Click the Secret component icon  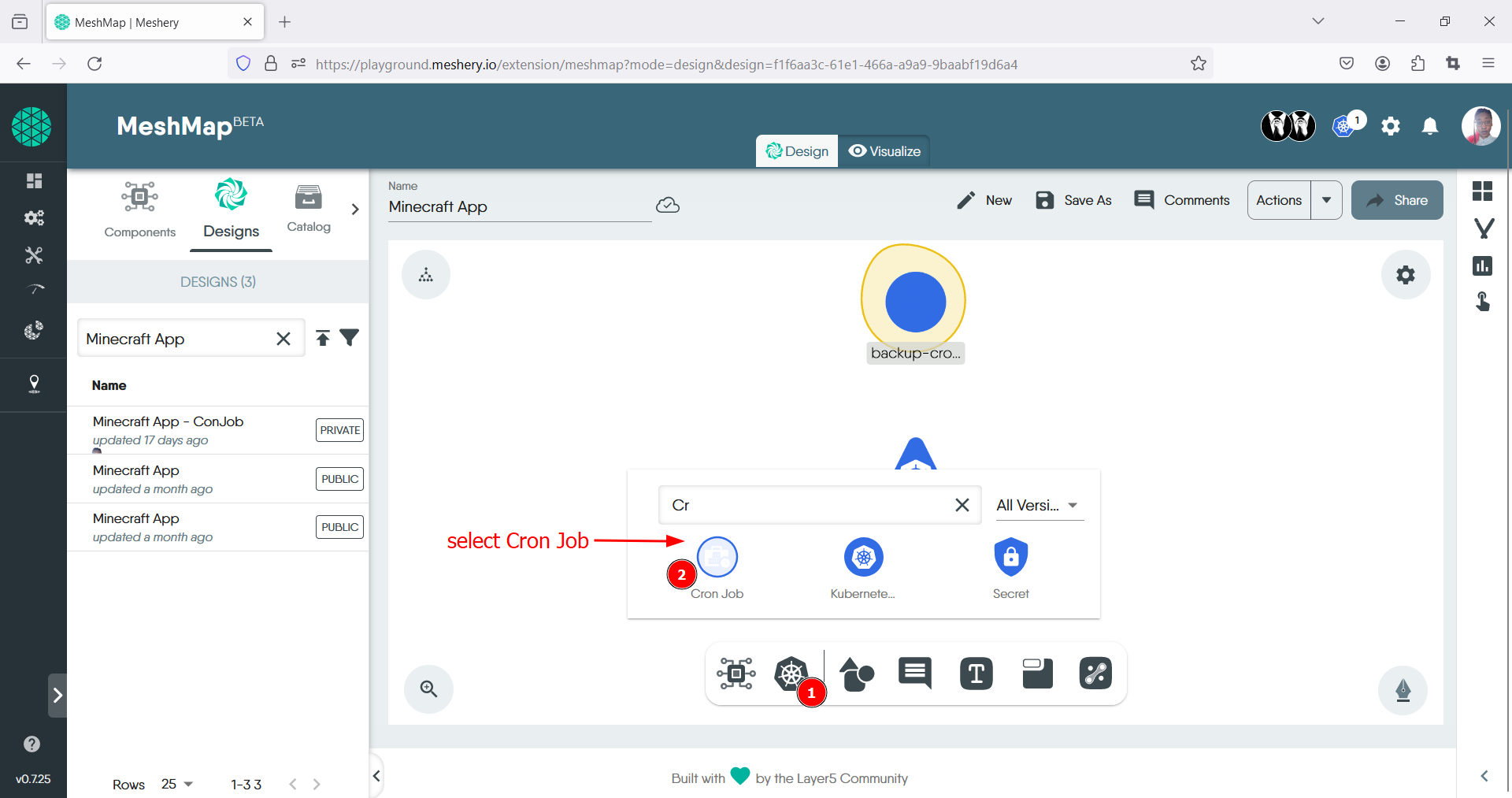click(1010, 558)
